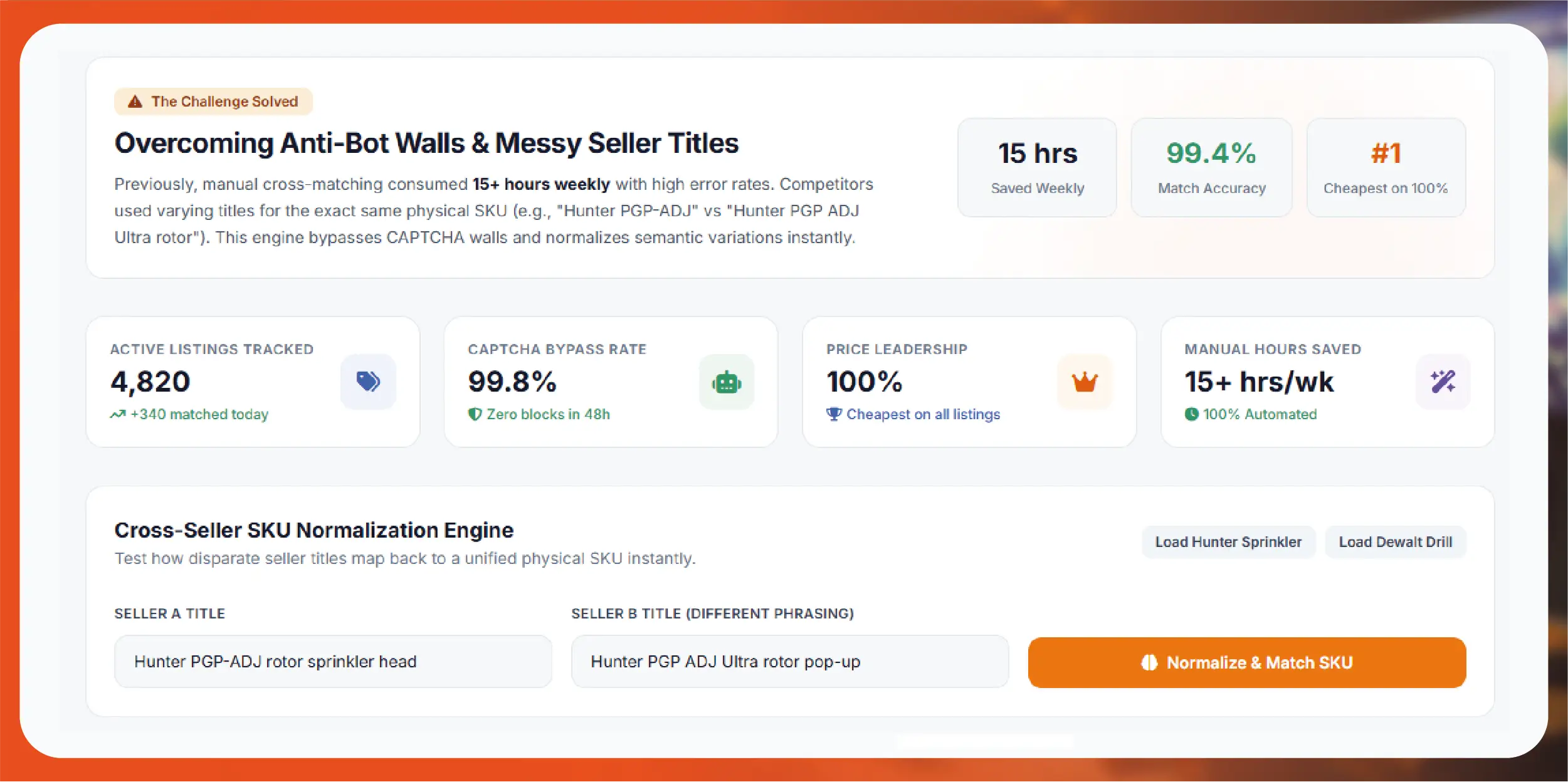Select the 15 hrs Saved Weekly card
1568x782 pixels.
click(x=1037, y=168)
